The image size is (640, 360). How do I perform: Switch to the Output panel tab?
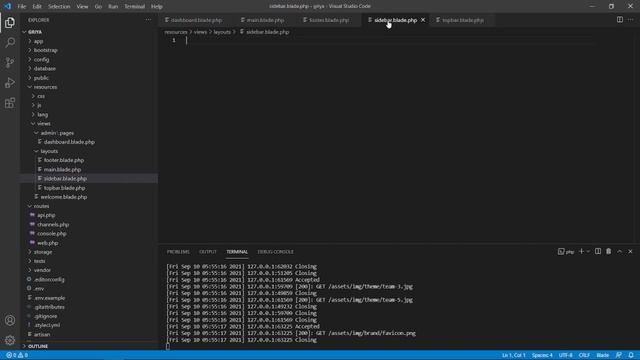[208, 252]
